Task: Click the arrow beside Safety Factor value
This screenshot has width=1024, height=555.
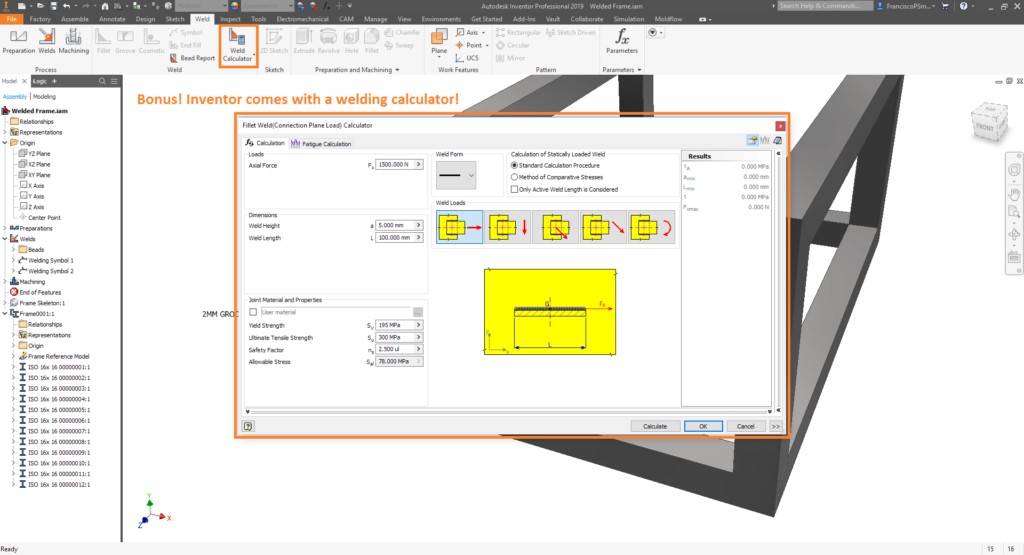Action: [419, 349]
